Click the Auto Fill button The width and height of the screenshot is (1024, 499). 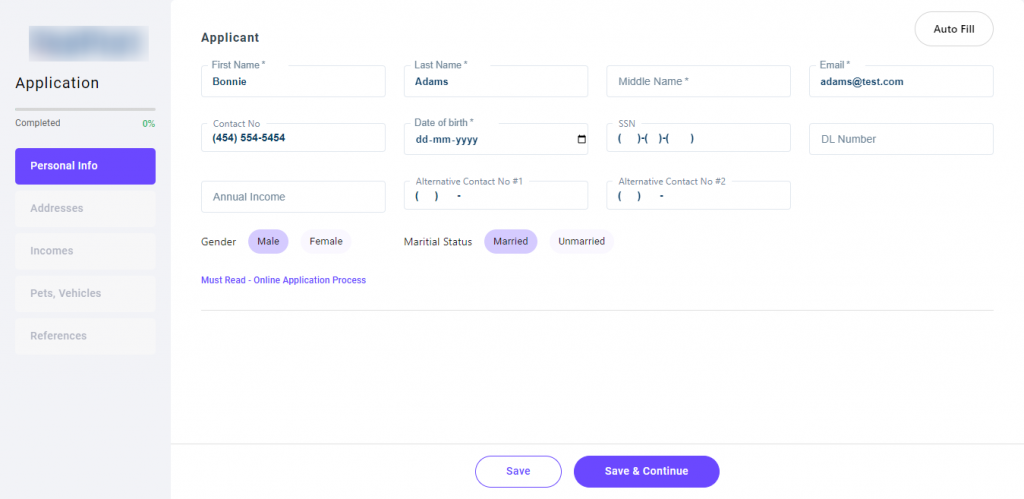[953, 29]
